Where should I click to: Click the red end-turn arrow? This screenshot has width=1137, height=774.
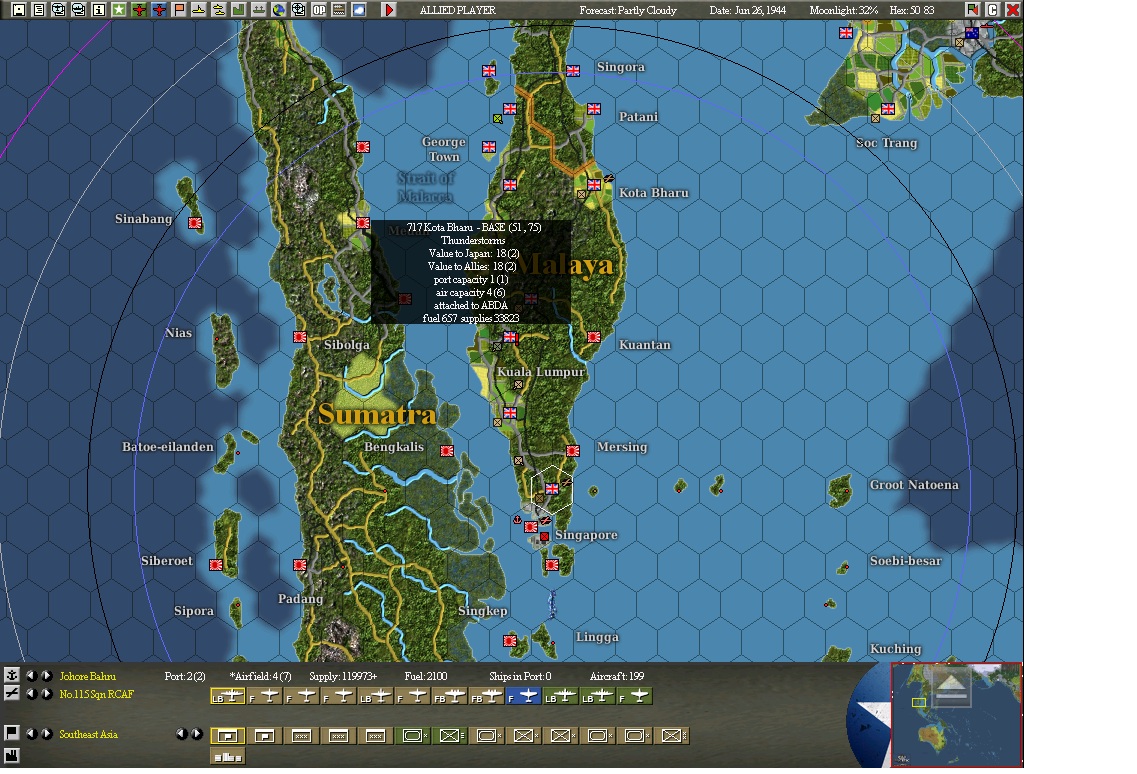(389, 9)
